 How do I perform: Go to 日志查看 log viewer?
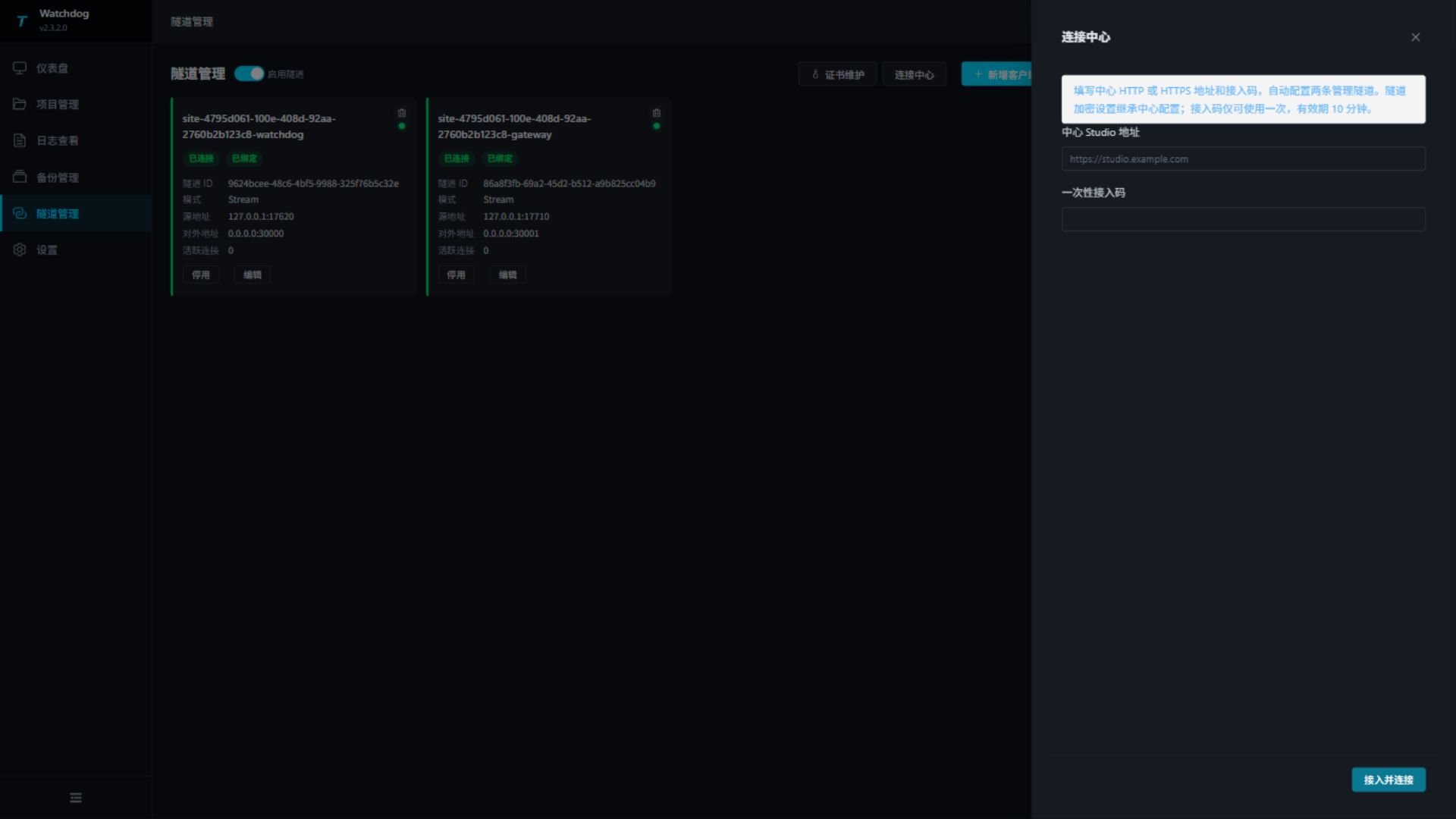[76, 140]
